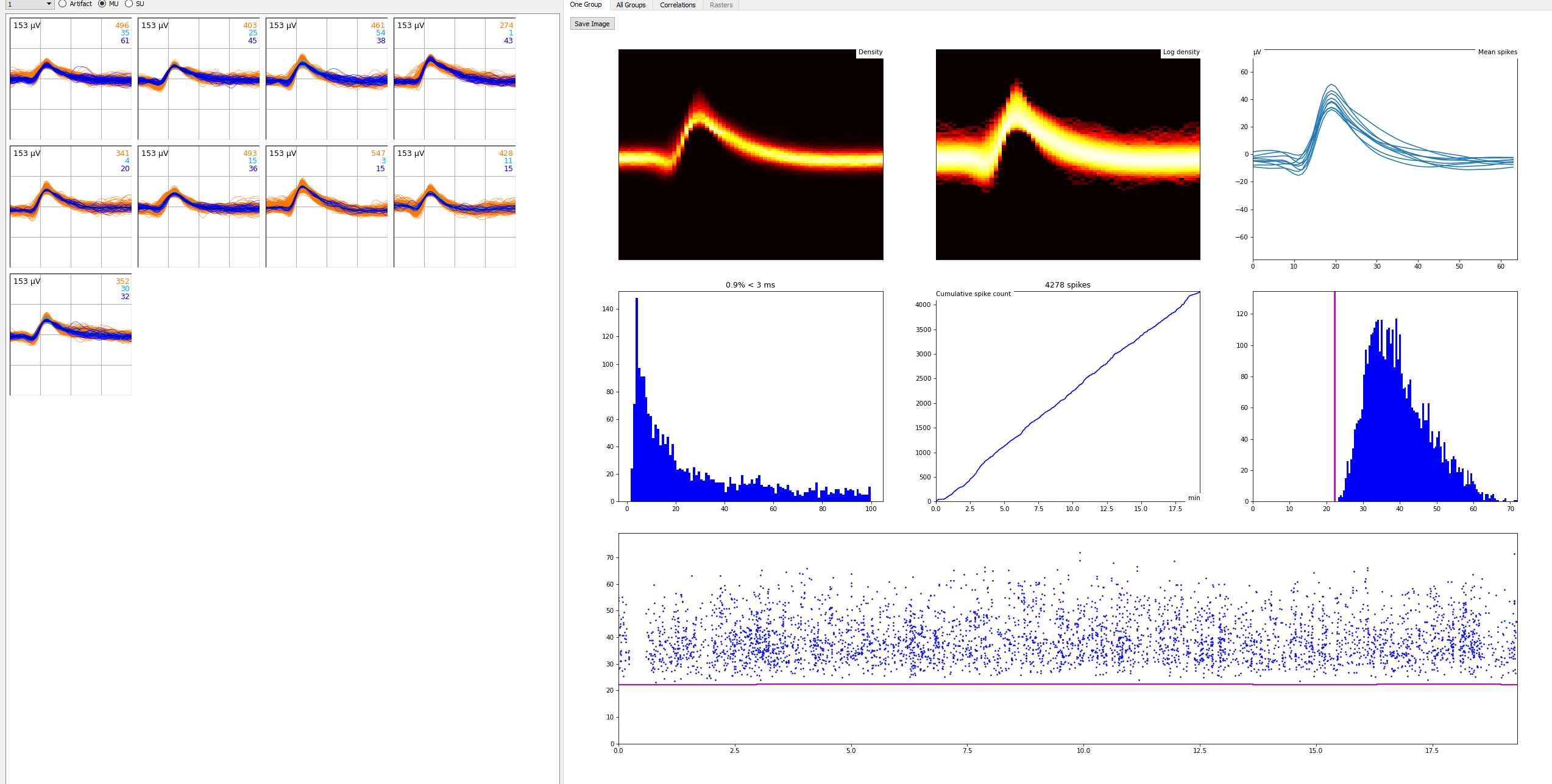Select the Artifact radio button
Image resolution: width=1552 pixels, height=784 pixels.
[x=62, y=4]
